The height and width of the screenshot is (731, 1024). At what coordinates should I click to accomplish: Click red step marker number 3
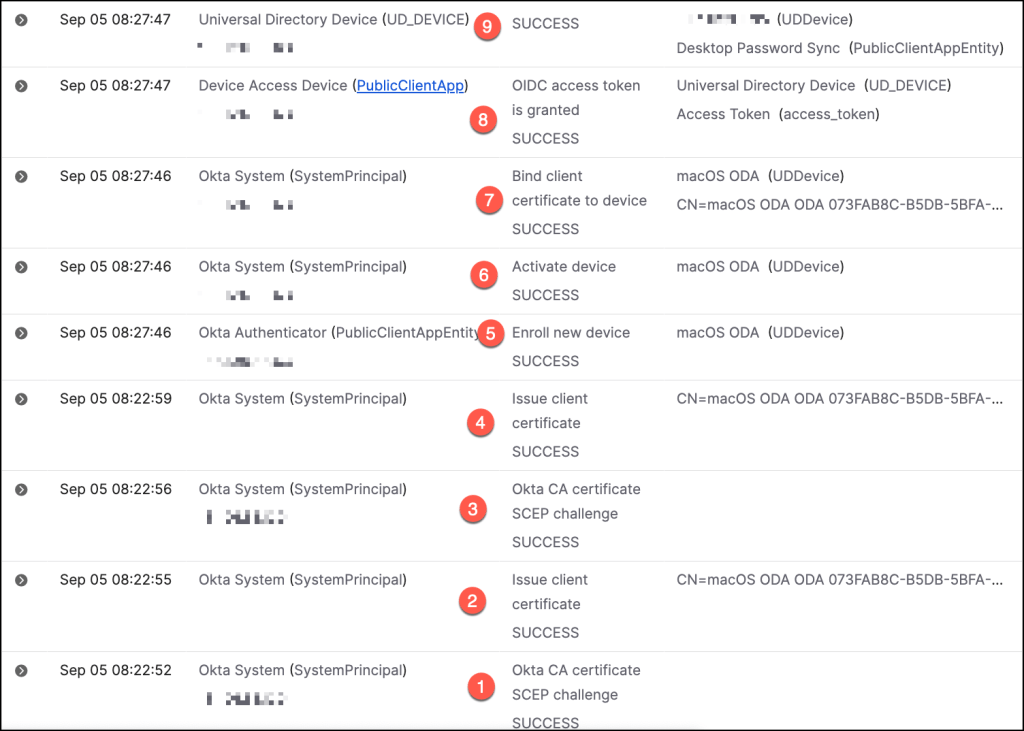pyautogui.click(x=472, y=510)
